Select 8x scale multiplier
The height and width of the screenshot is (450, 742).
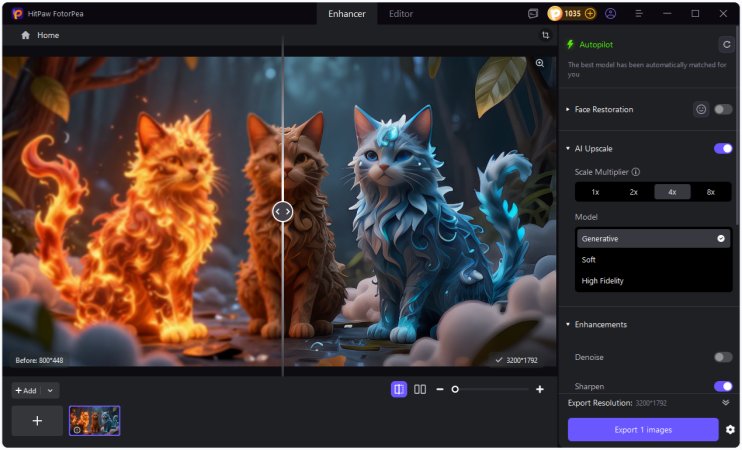pos(710,192)
